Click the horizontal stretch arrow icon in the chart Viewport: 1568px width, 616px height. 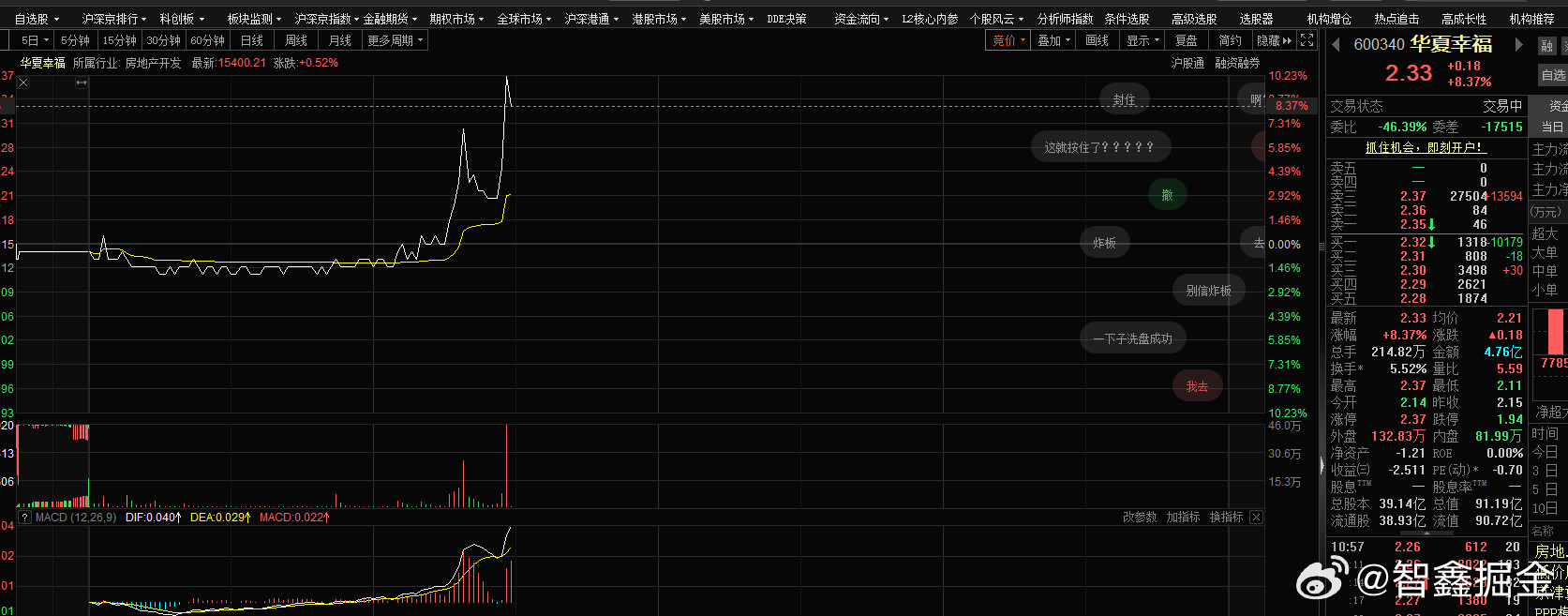[82, 83]
